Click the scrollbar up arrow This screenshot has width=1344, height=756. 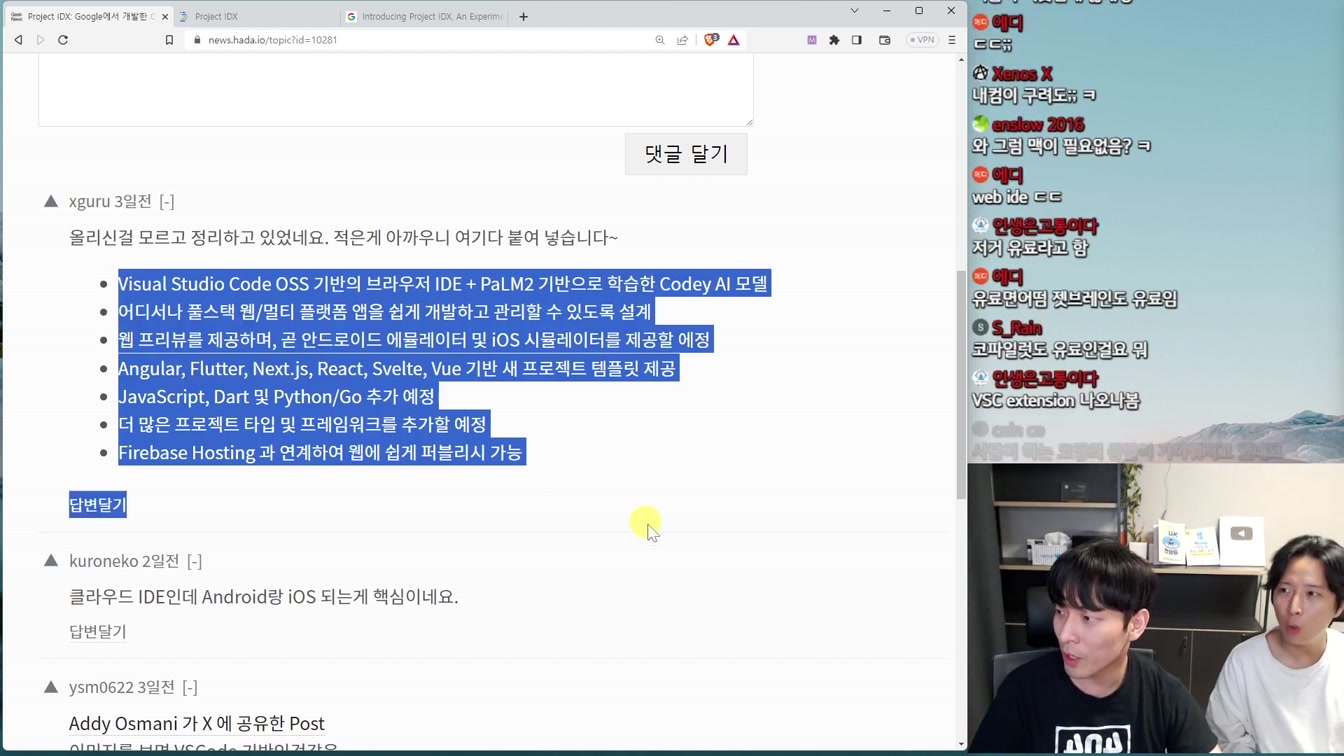tap(961, 60)
